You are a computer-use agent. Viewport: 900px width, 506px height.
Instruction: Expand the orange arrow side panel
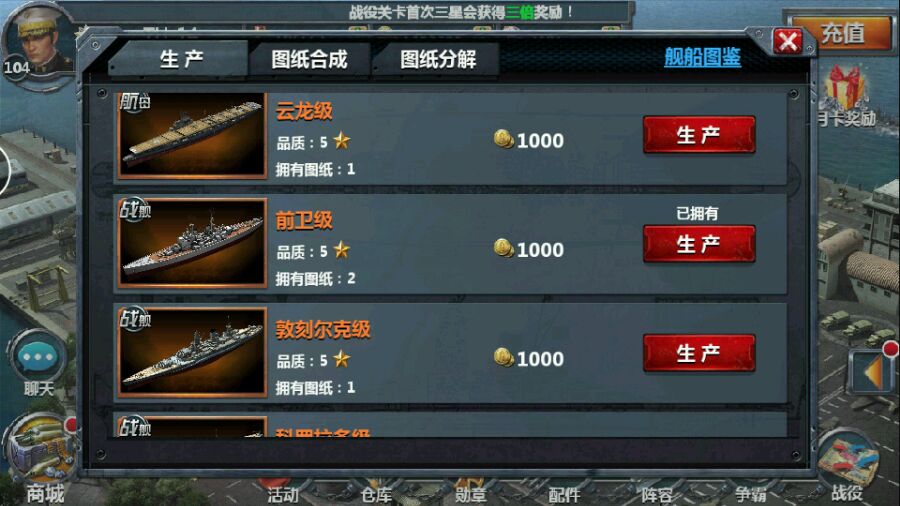pyautogui.click(x=872, y=372)
